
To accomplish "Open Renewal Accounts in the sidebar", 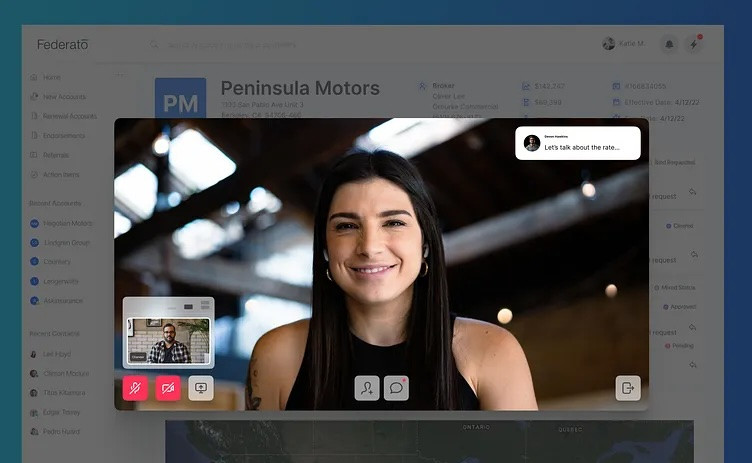I will tap(70, 116).
